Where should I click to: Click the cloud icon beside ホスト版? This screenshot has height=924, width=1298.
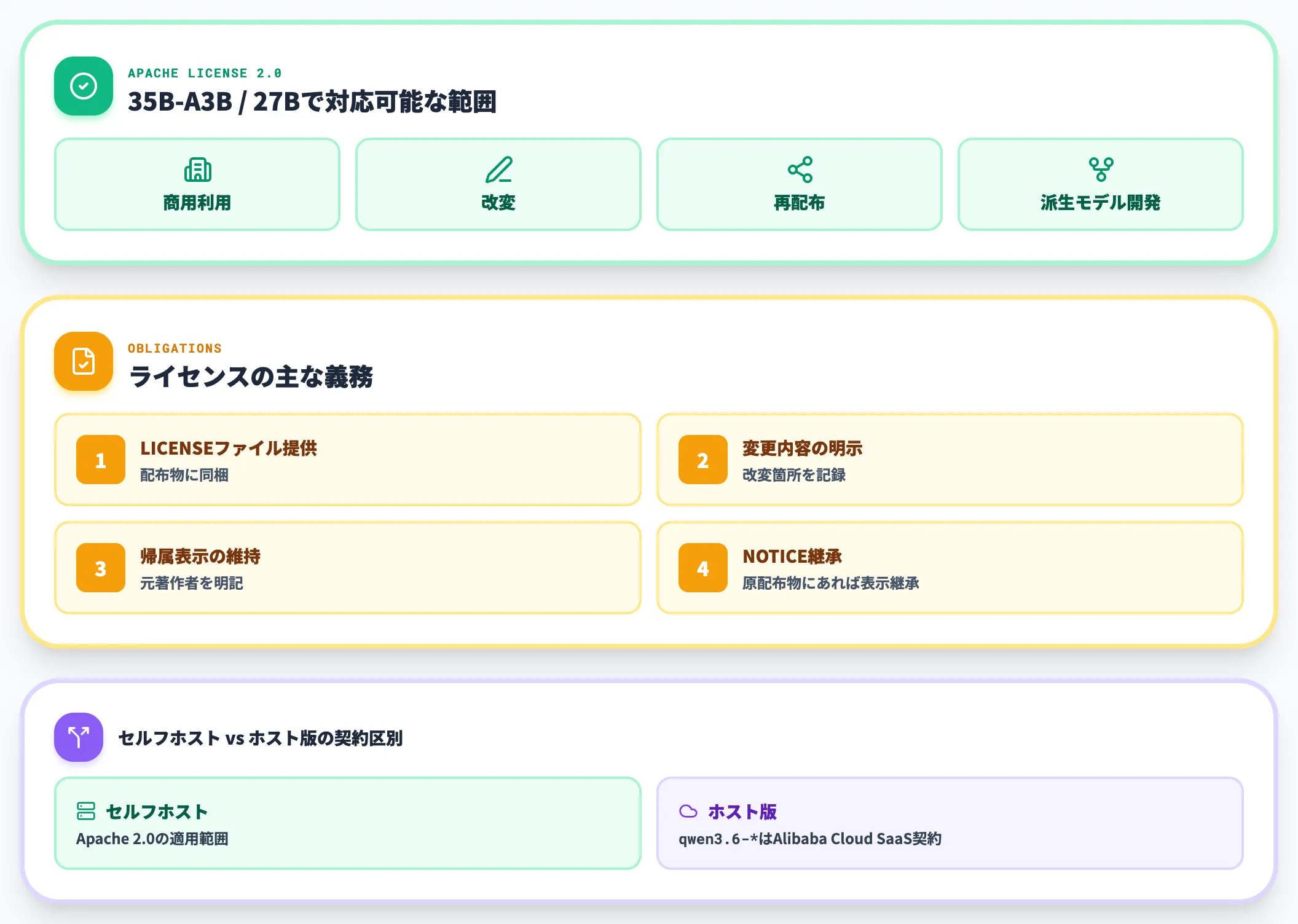coord(688,811)
